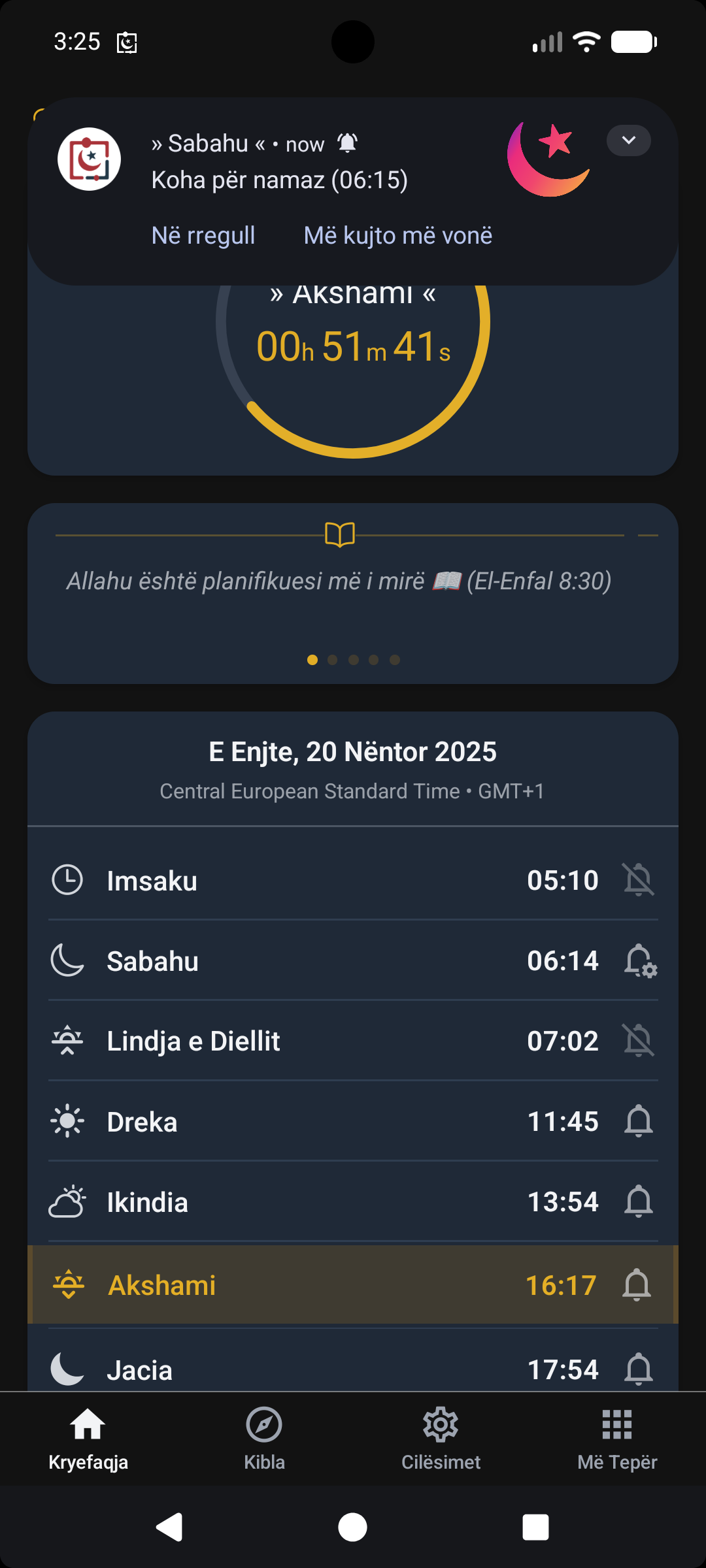This screenshot has height=1568, width=706.
Task: Jump to the last verse carousel dot
Action: click(x=395, y=660)
